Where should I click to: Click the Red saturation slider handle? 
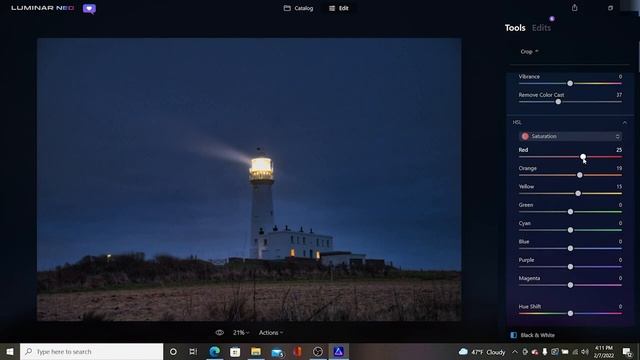(583, 157)
